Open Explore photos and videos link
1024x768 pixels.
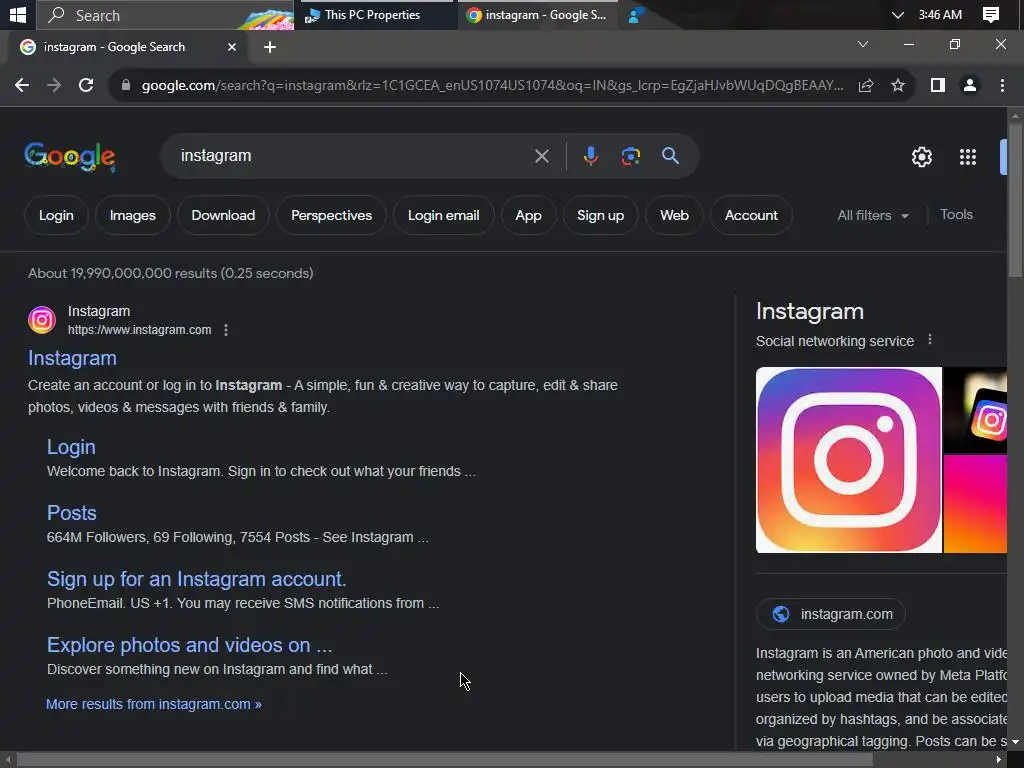(x=189, y=645)
